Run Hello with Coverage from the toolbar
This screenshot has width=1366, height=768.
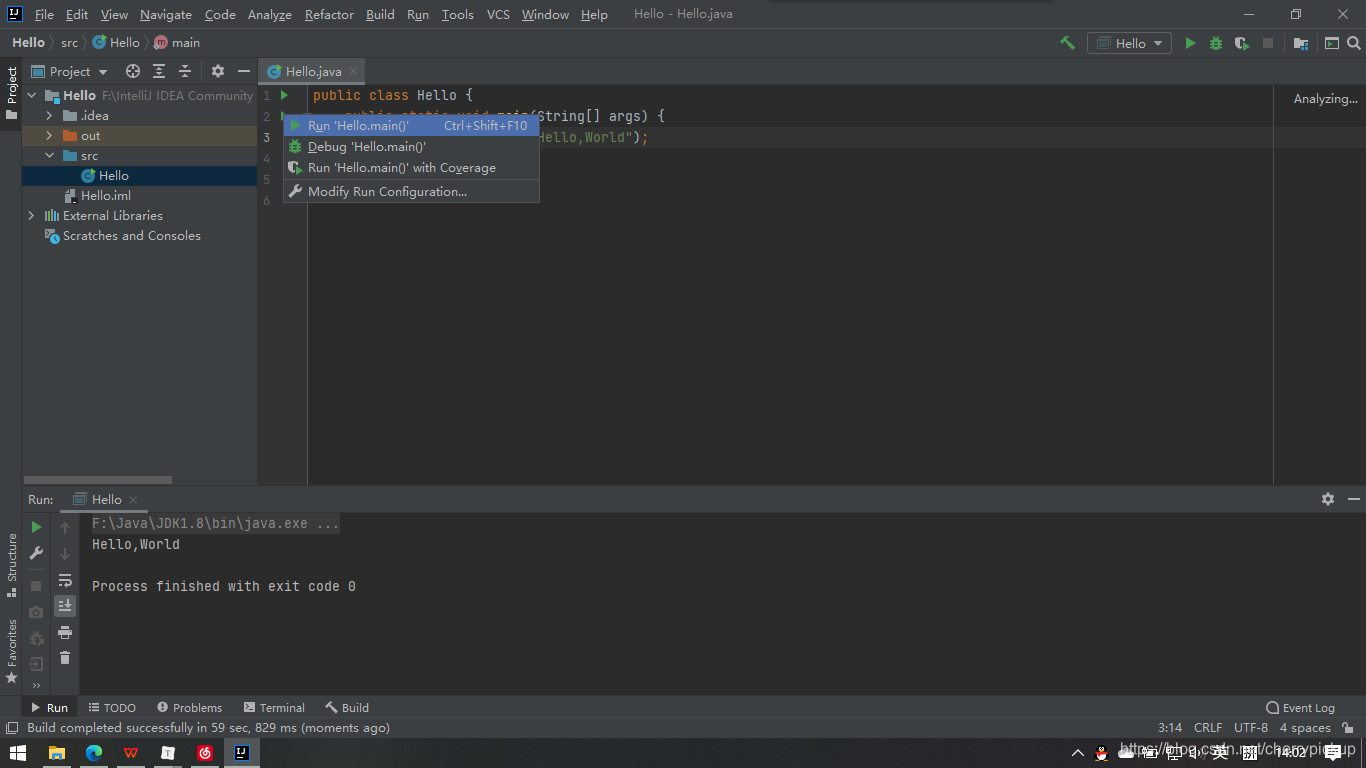point(1242,43)
